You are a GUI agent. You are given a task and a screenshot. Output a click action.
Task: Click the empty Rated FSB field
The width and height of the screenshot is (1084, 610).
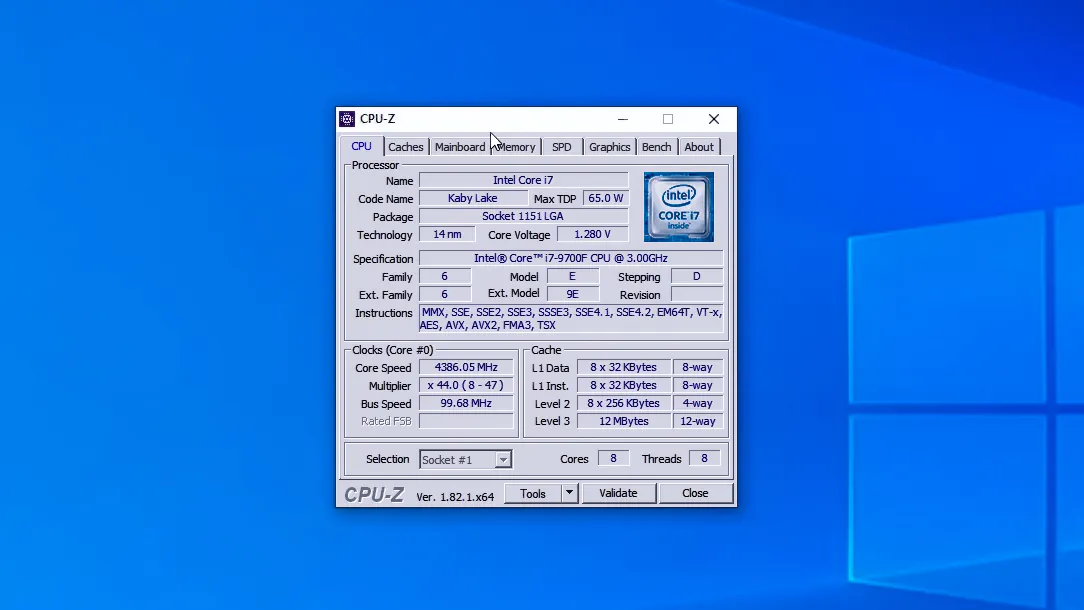coord(466,421)
